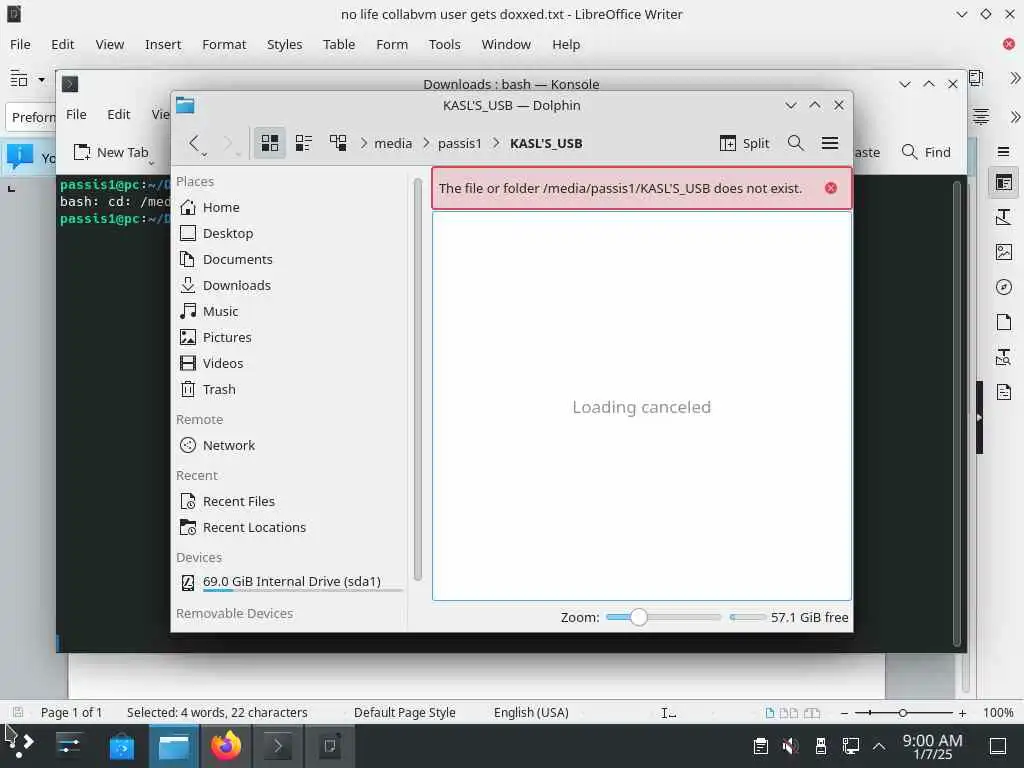Open the Format menu in LibreOffice Writer

(x=224, y=44)
